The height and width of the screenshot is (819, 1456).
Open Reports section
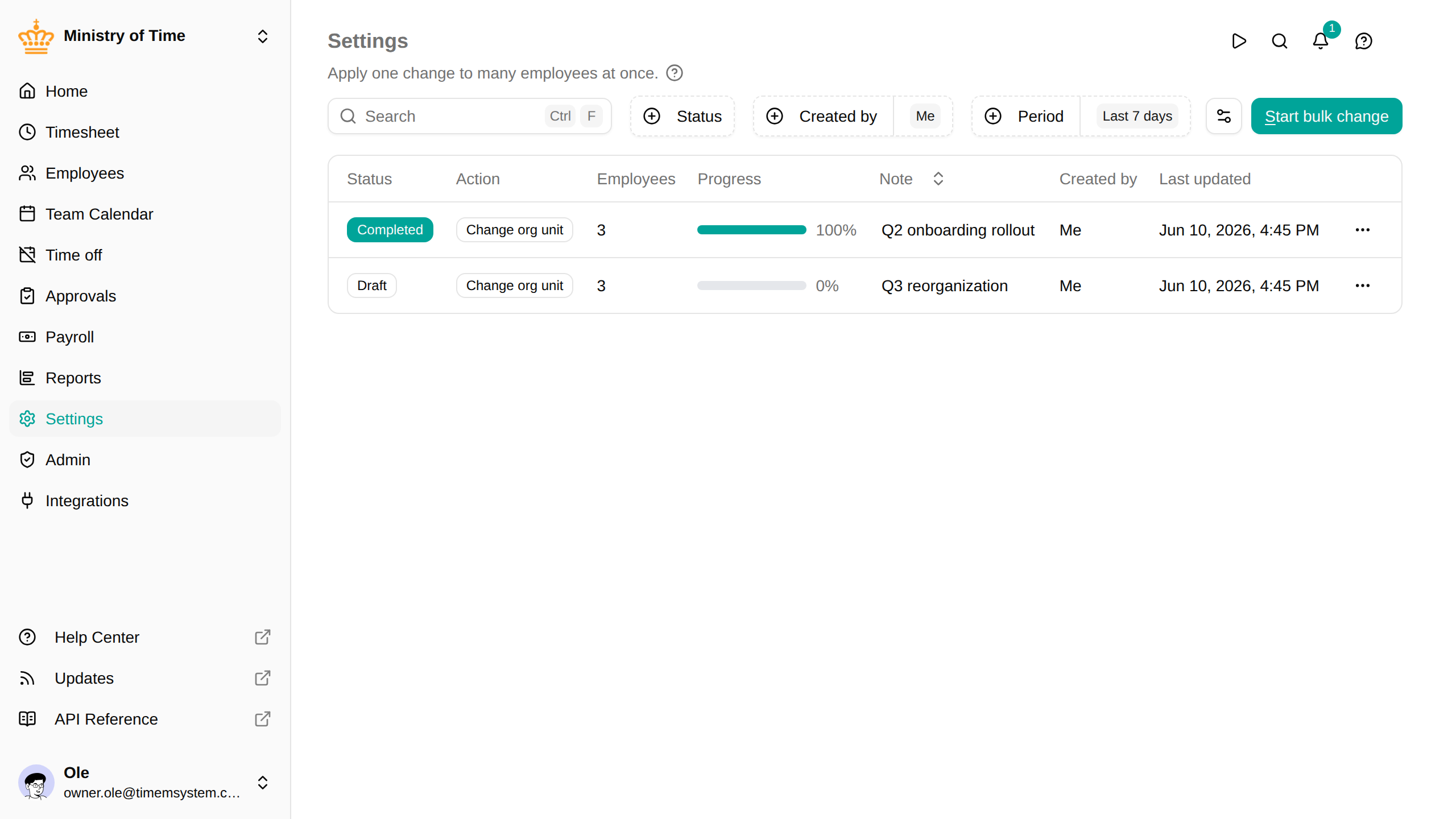click(145, 378)
